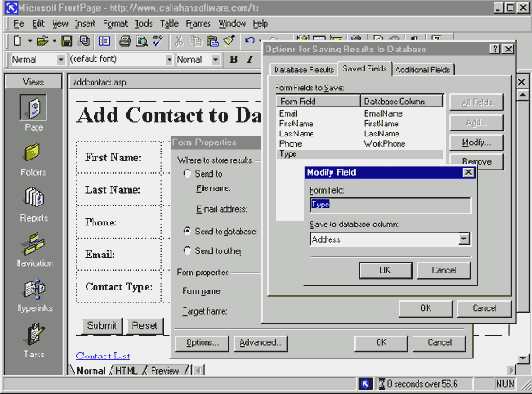
Task: Click OK in Modify Field dialog
Action: point(386,270)
